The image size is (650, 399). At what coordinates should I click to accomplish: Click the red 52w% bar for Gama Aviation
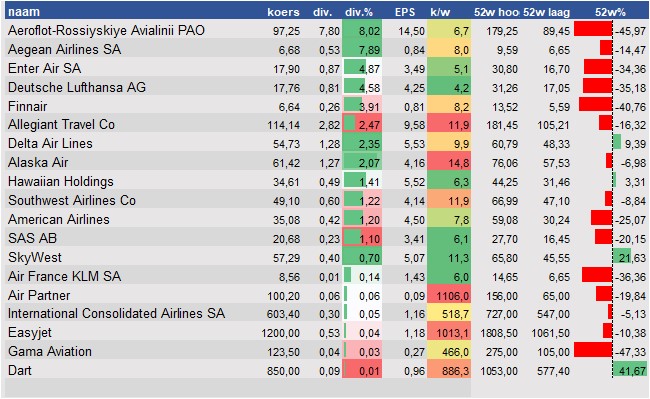click(x=593, y=350)
